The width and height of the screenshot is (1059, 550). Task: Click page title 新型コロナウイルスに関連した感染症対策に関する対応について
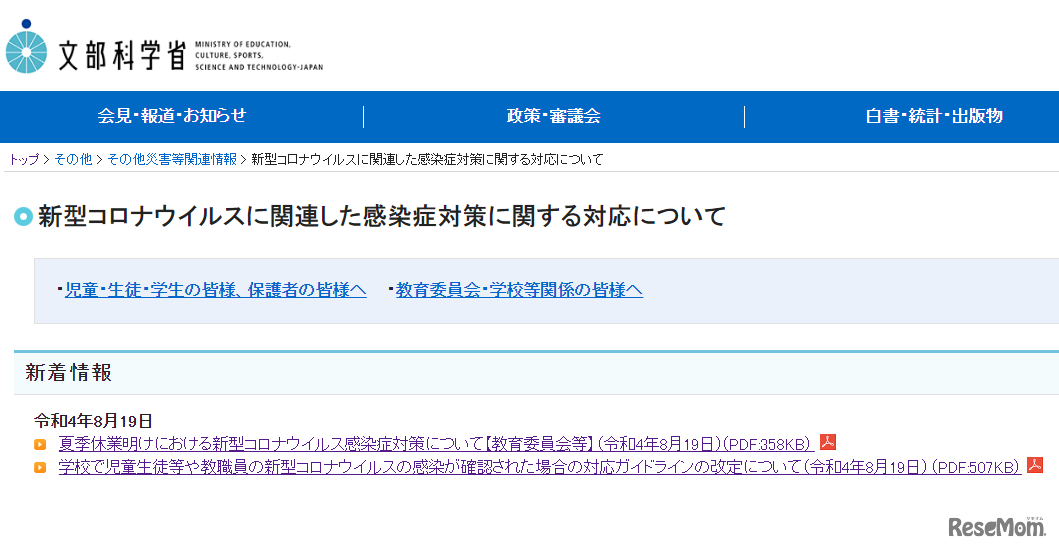pyautogui.click(x=382, y=216)
